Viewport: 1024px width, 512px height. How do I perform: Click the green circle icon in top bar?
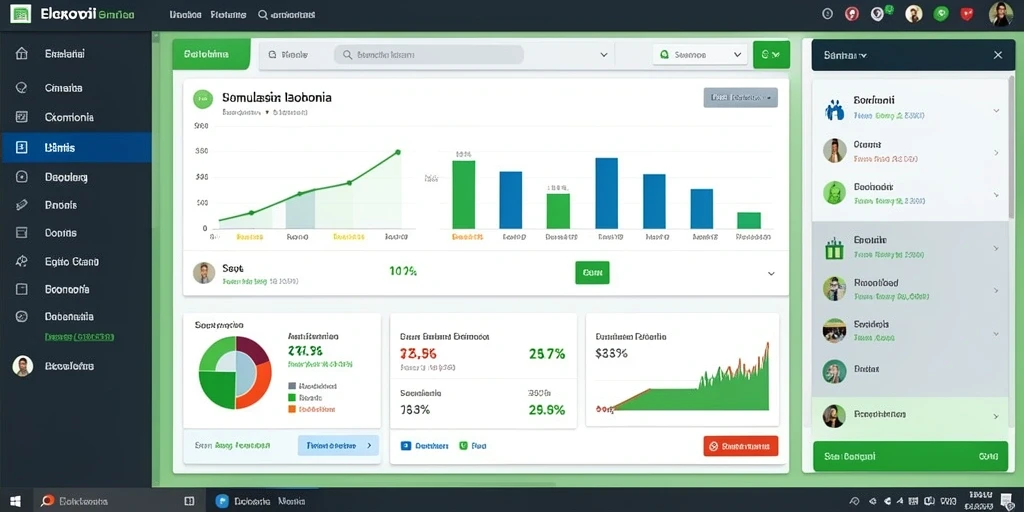click(941, 14)
